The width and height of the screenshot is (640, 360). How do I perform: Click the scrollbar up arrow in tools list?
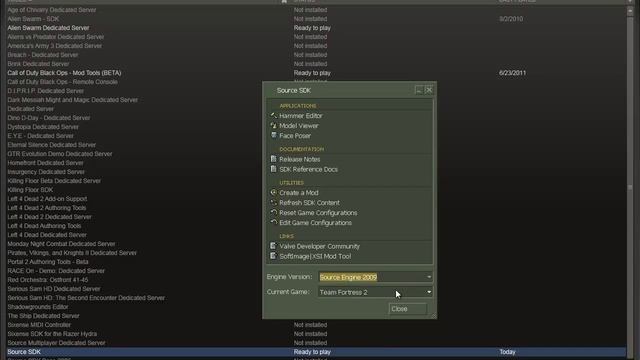point(630,11)
